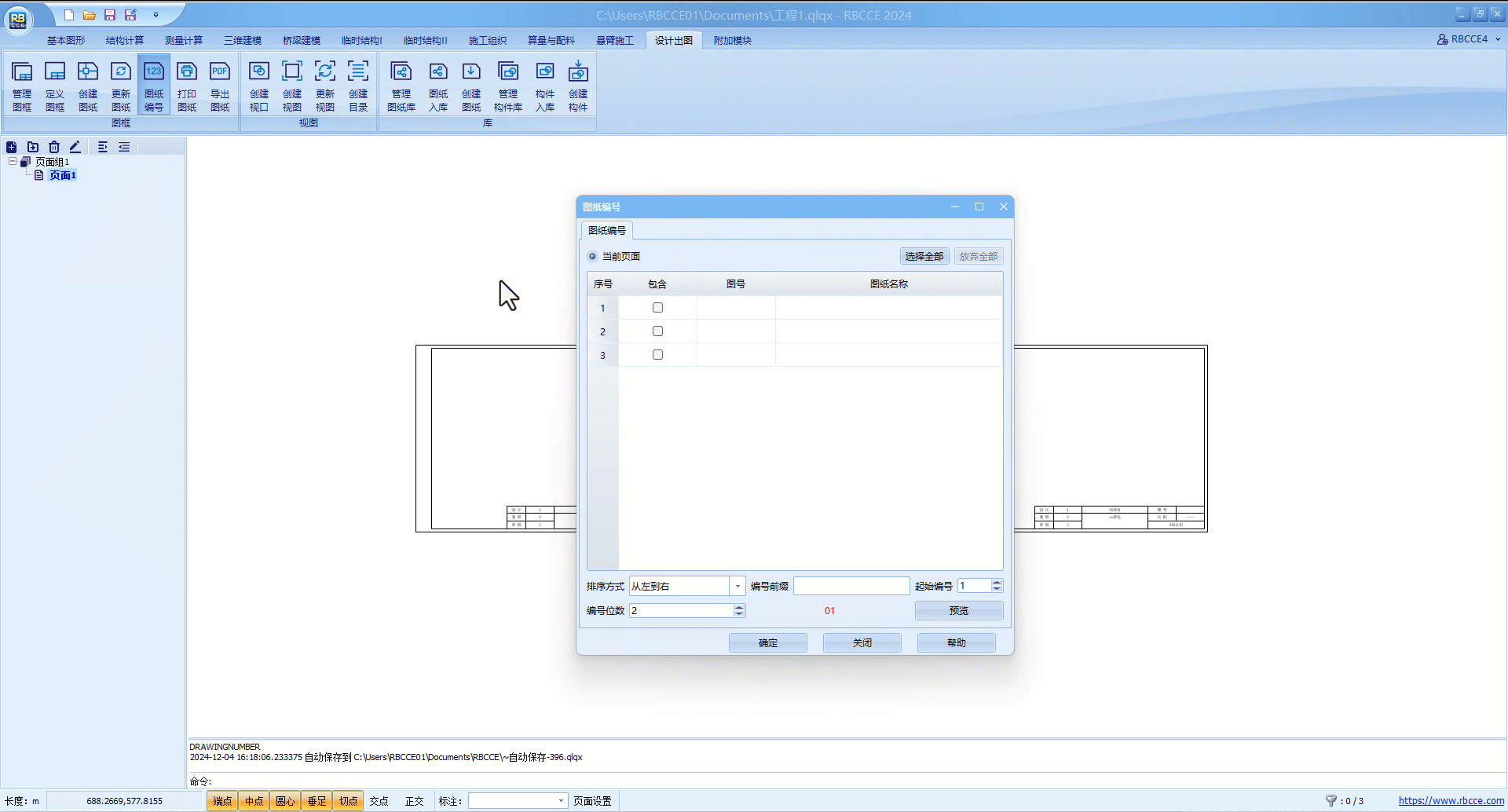The width and height of the screenshot is (1508, 812).
Task: Select the 当前页面 radio button
Action: [593, 257]
